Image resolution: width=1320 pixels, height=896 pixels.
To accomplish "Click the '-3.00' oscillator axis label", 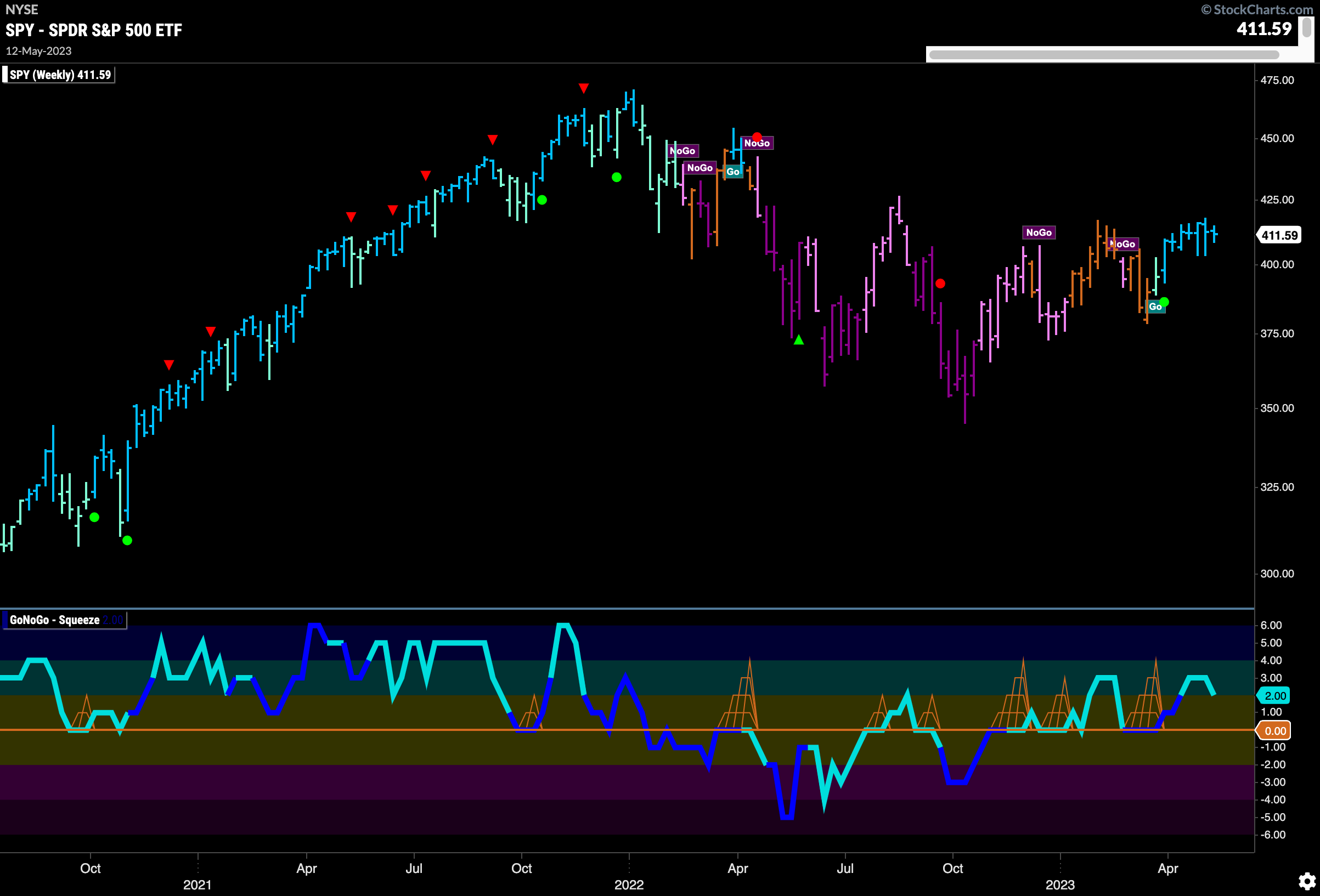I will click(1272, 782).
